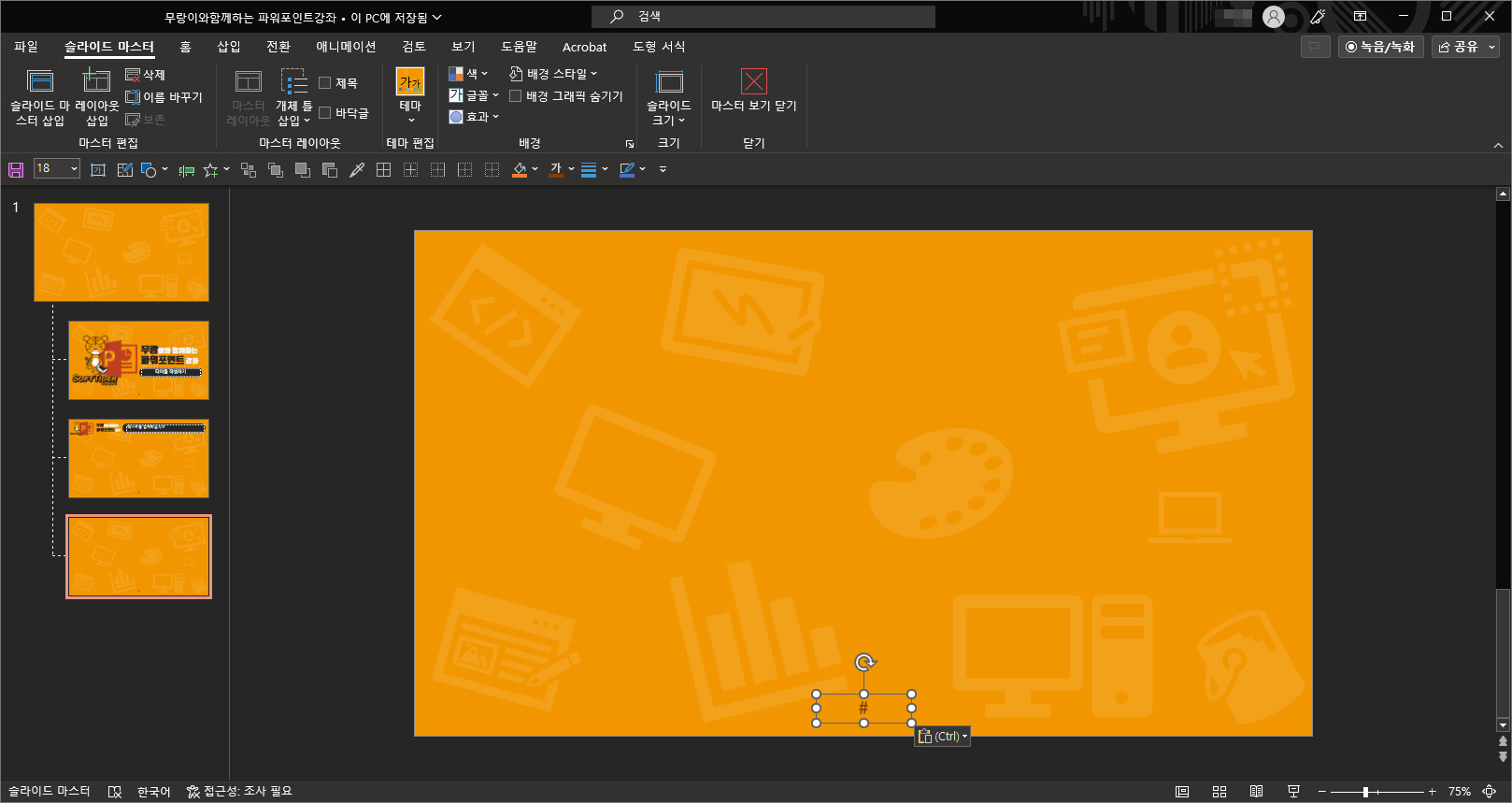Rename layout with 이름 바꾸기
Image resolution: width=1512 pixels, height=803 pixels.
164,97
